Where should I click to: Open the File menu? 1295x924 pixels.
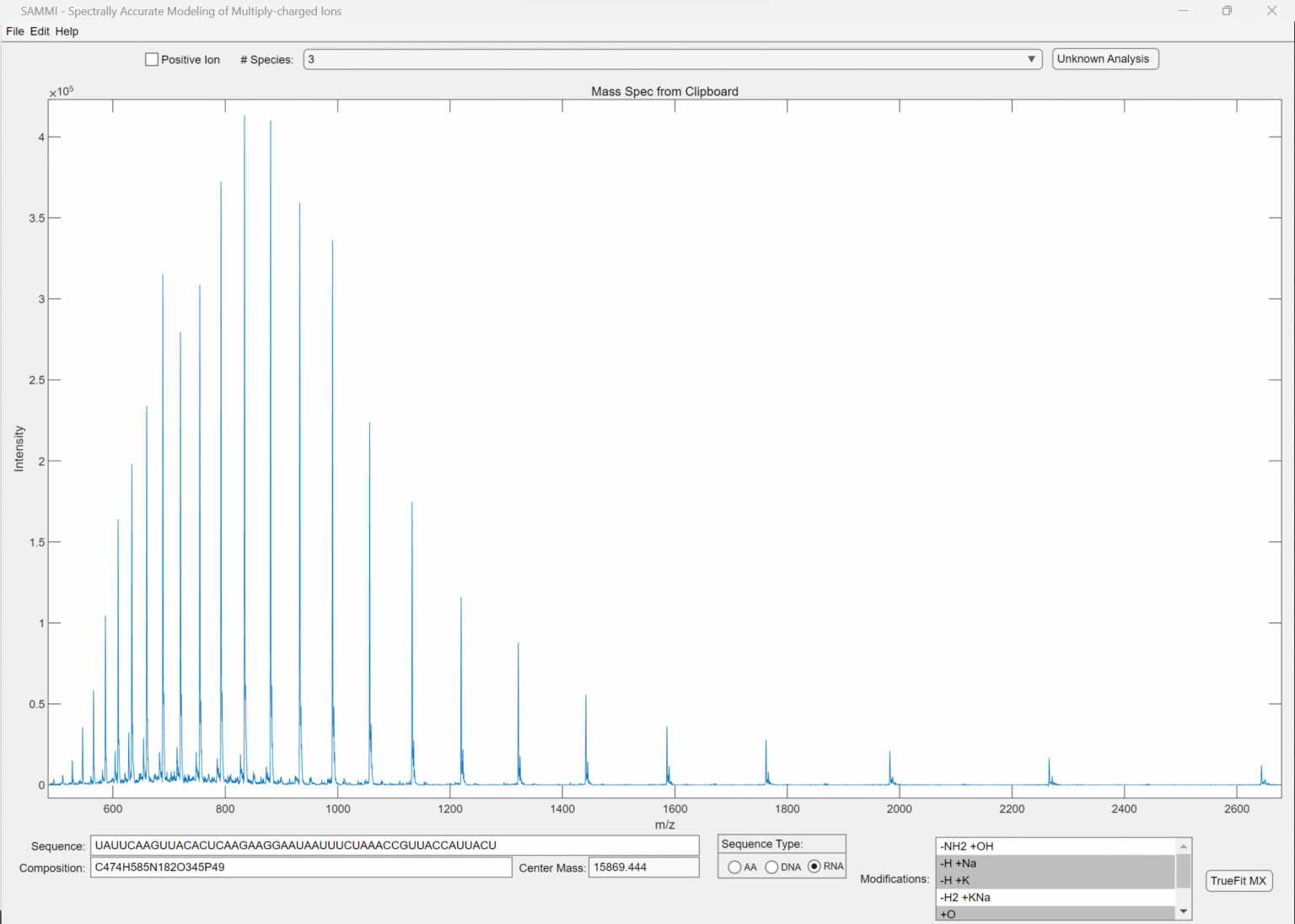click(x=13, y=31)
